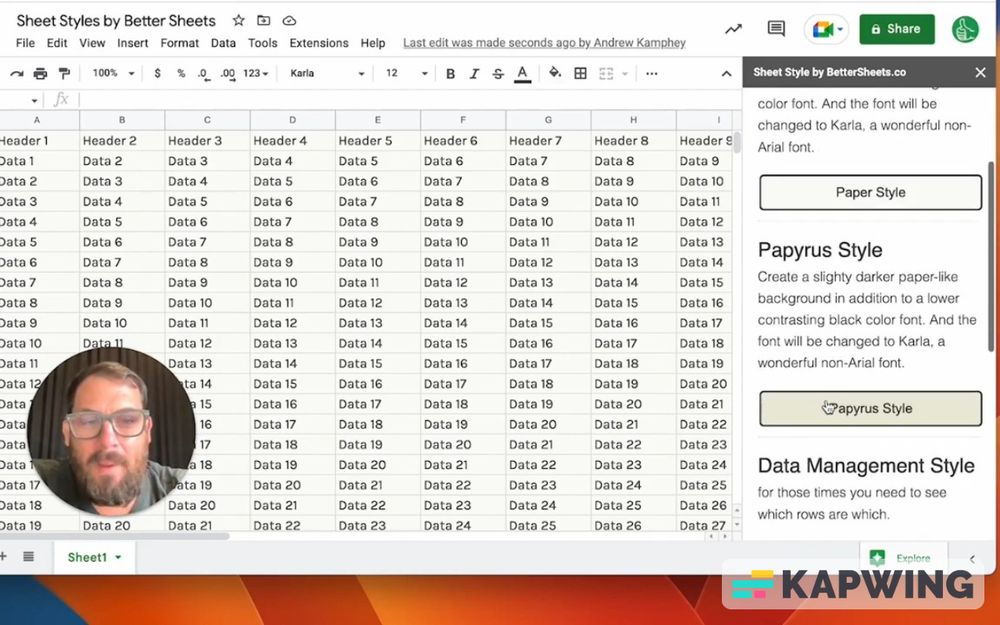The width and height of the screenshot is (1000, 625).
Task: Format value as percent
Action: click(180, 73)
